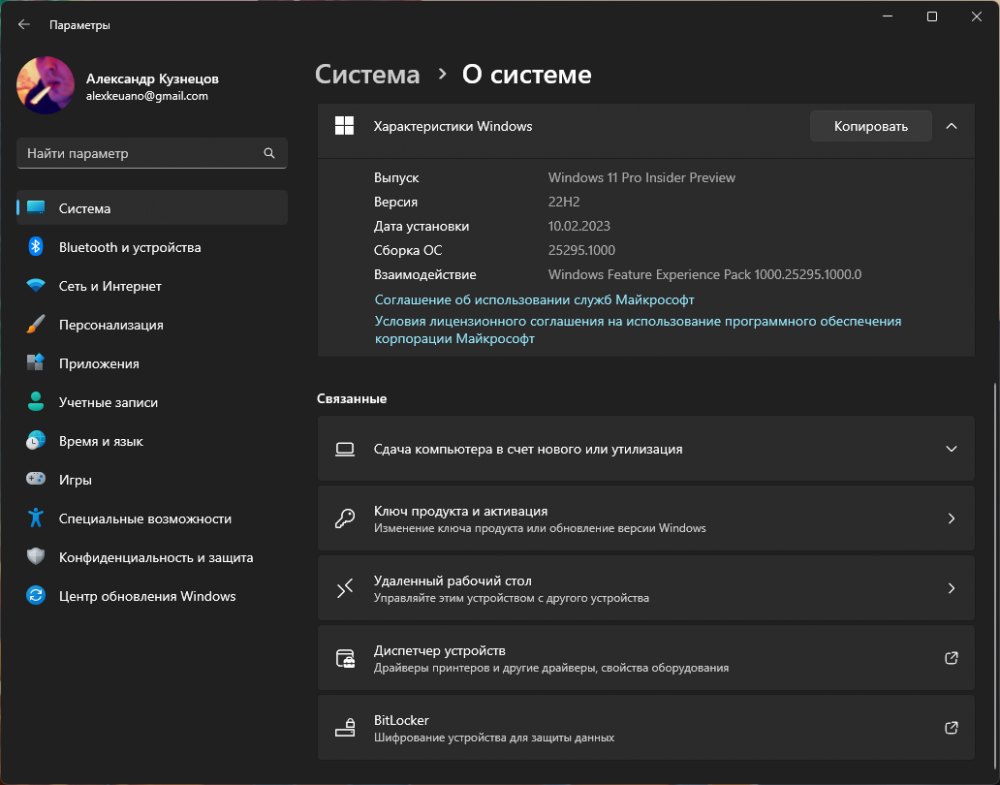Expand Сдача компьютера в счет нового
The image size is (1000, 785).
951,449
